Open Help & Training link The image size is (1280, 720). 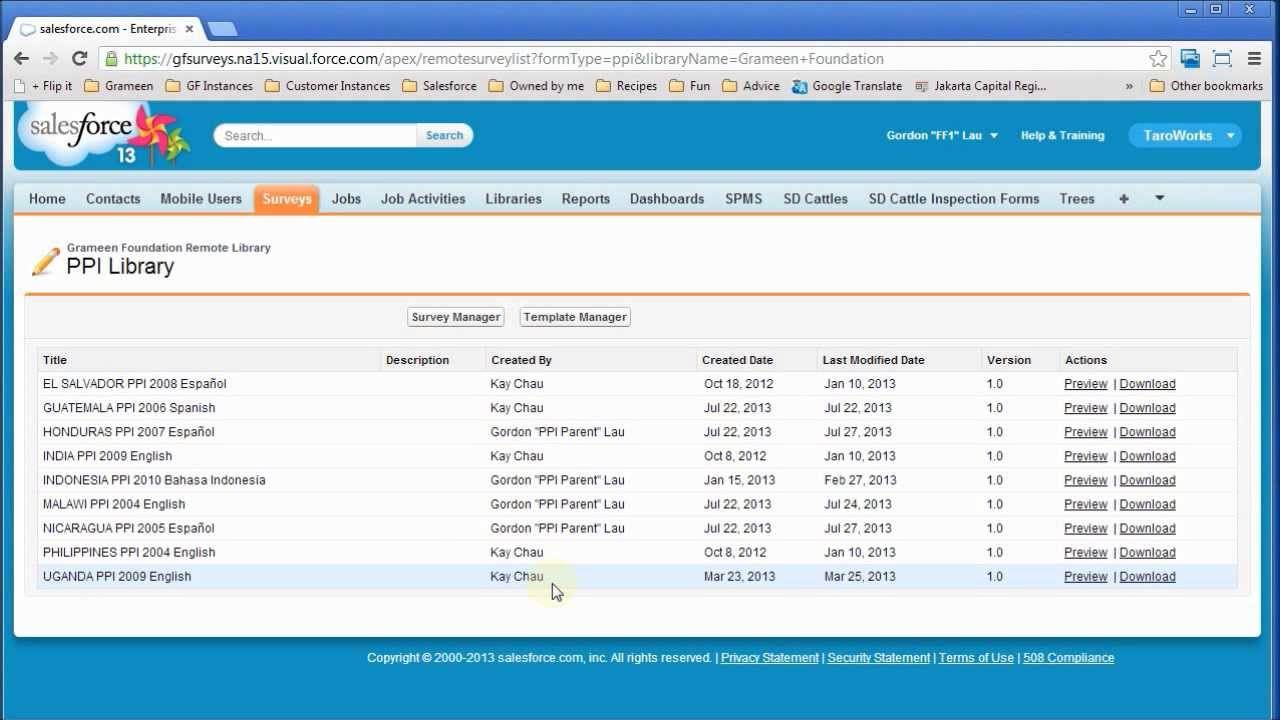click(x=1062, y=136)
